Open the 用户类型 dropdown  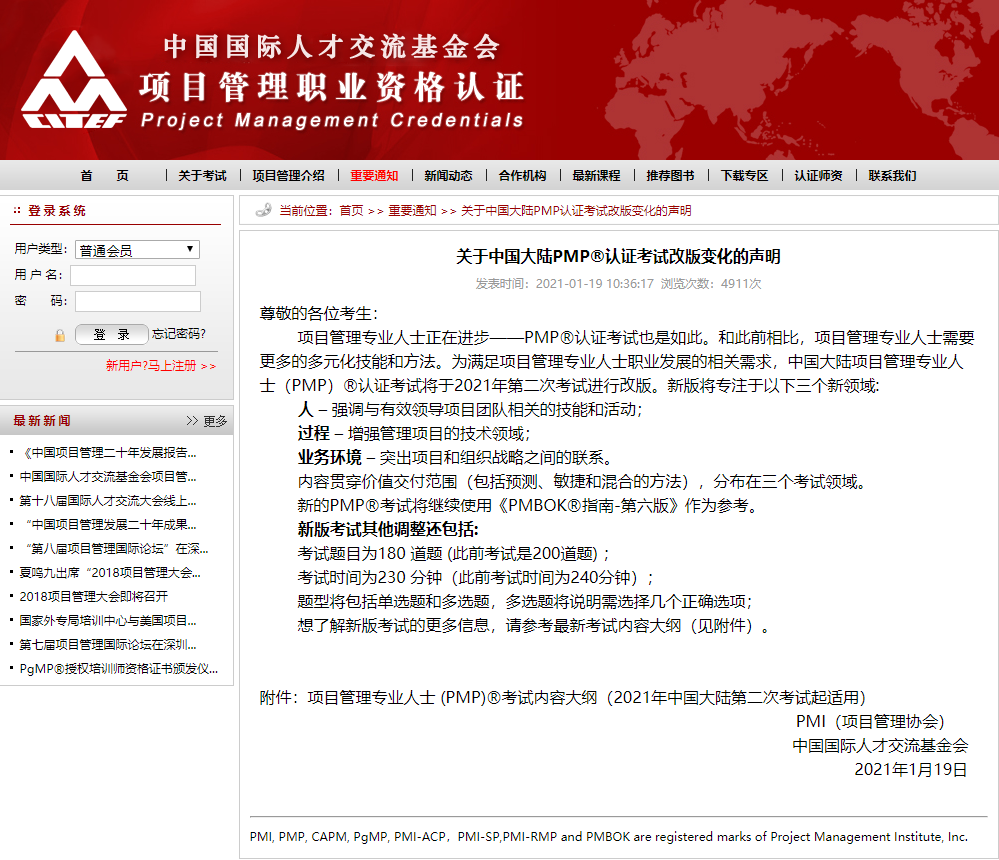[x=137, y=250]
